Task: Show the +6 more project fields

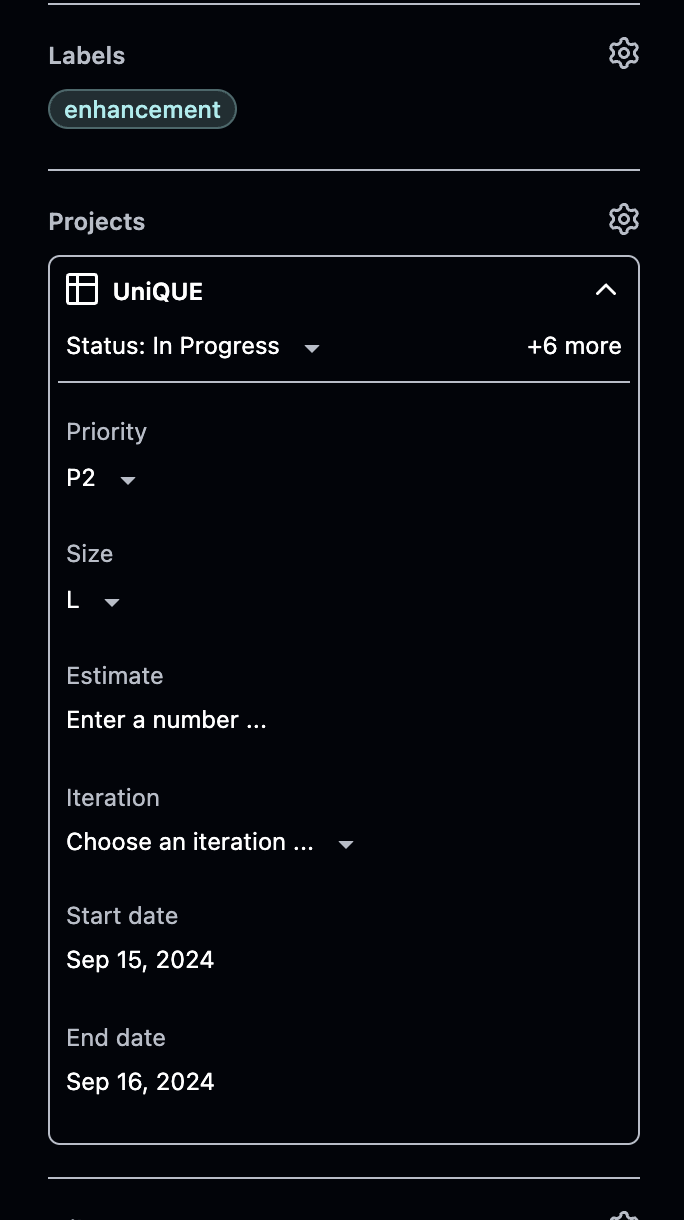Action: 574,346
